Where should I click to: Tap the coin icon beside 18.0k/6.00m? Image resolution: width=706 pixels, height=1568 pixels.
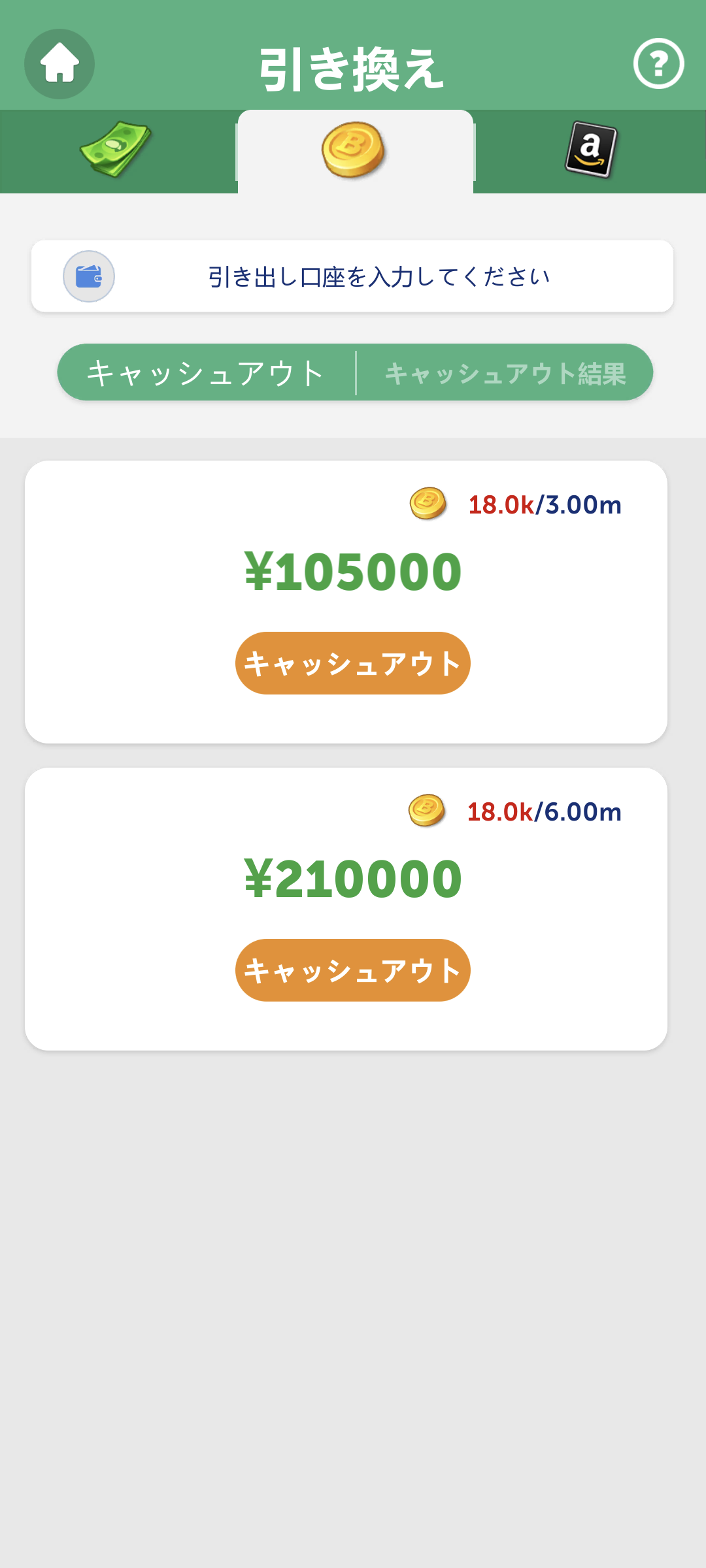click(x=427, y=811)
